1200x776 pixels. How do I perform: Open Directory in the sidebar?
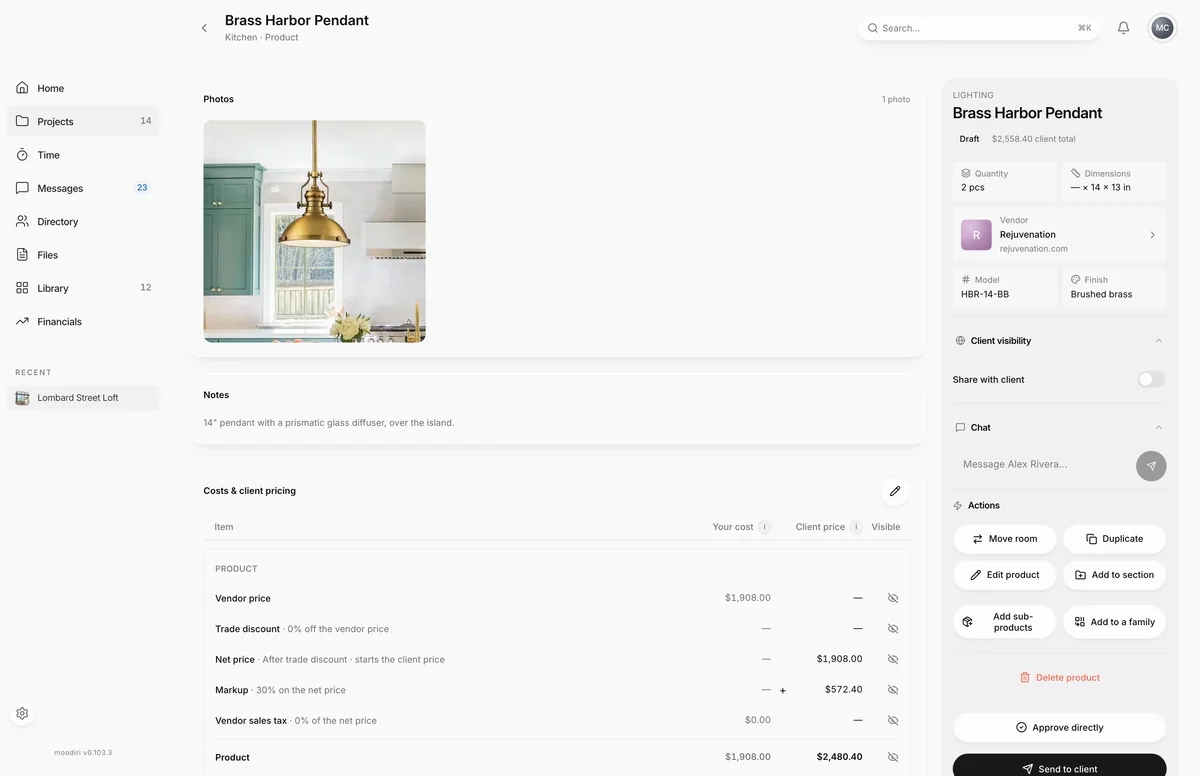pyautogui.click(x=83, y=221)
